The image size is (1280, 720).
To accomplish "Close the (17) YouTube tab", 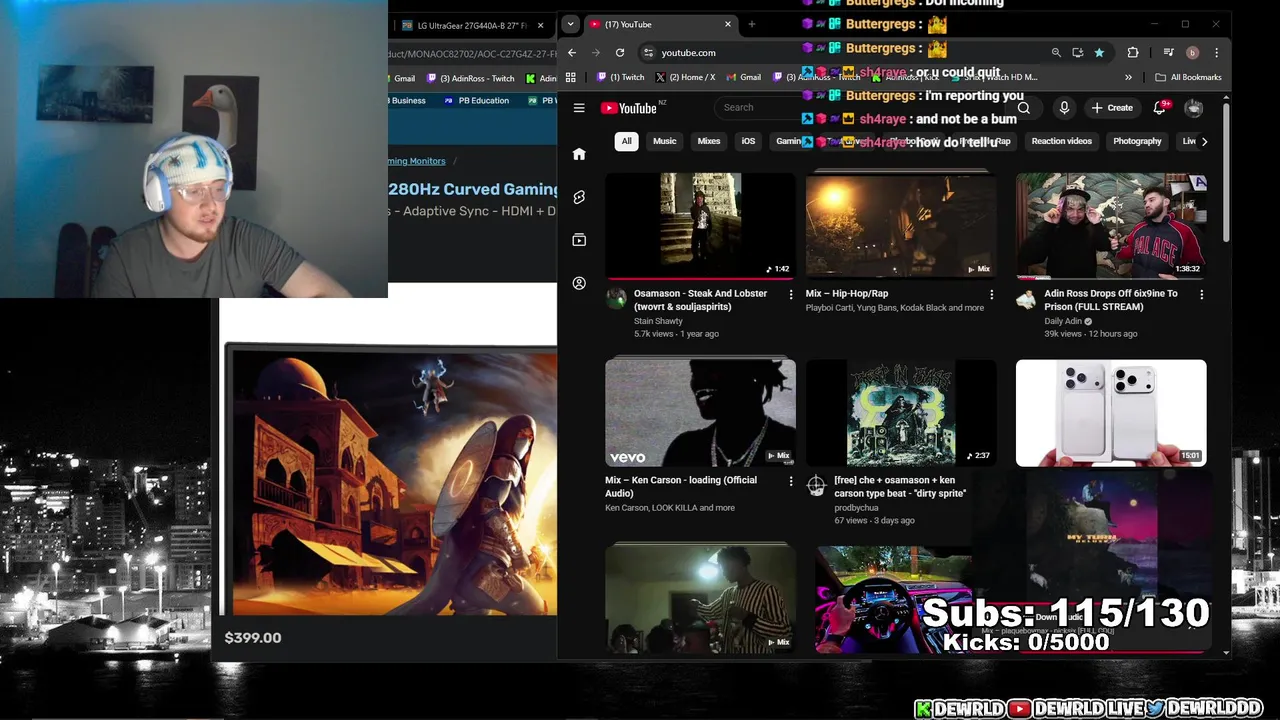I will (x=728, y=24).
